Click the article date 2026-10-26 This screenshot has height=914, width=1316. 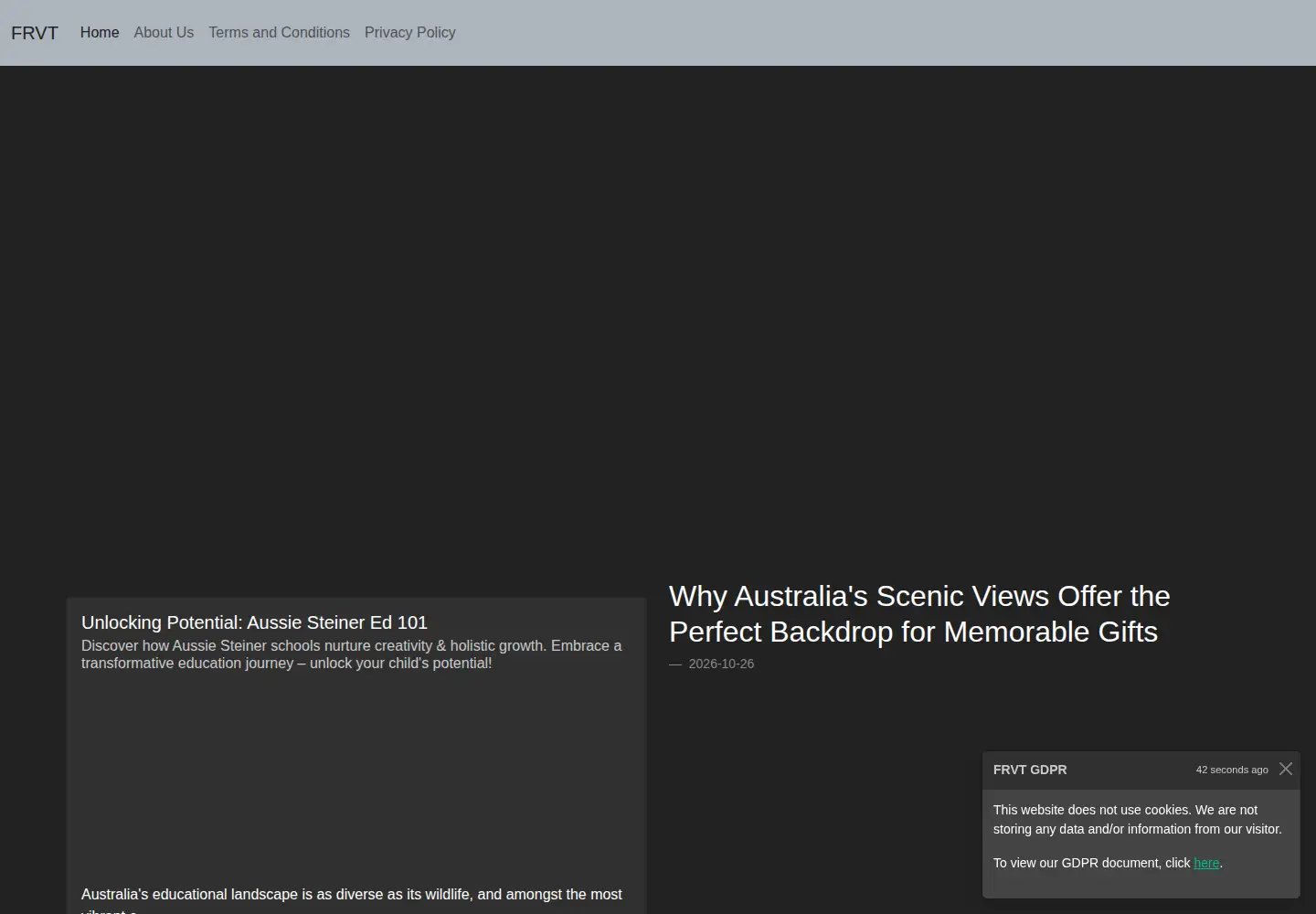point(721,664)
